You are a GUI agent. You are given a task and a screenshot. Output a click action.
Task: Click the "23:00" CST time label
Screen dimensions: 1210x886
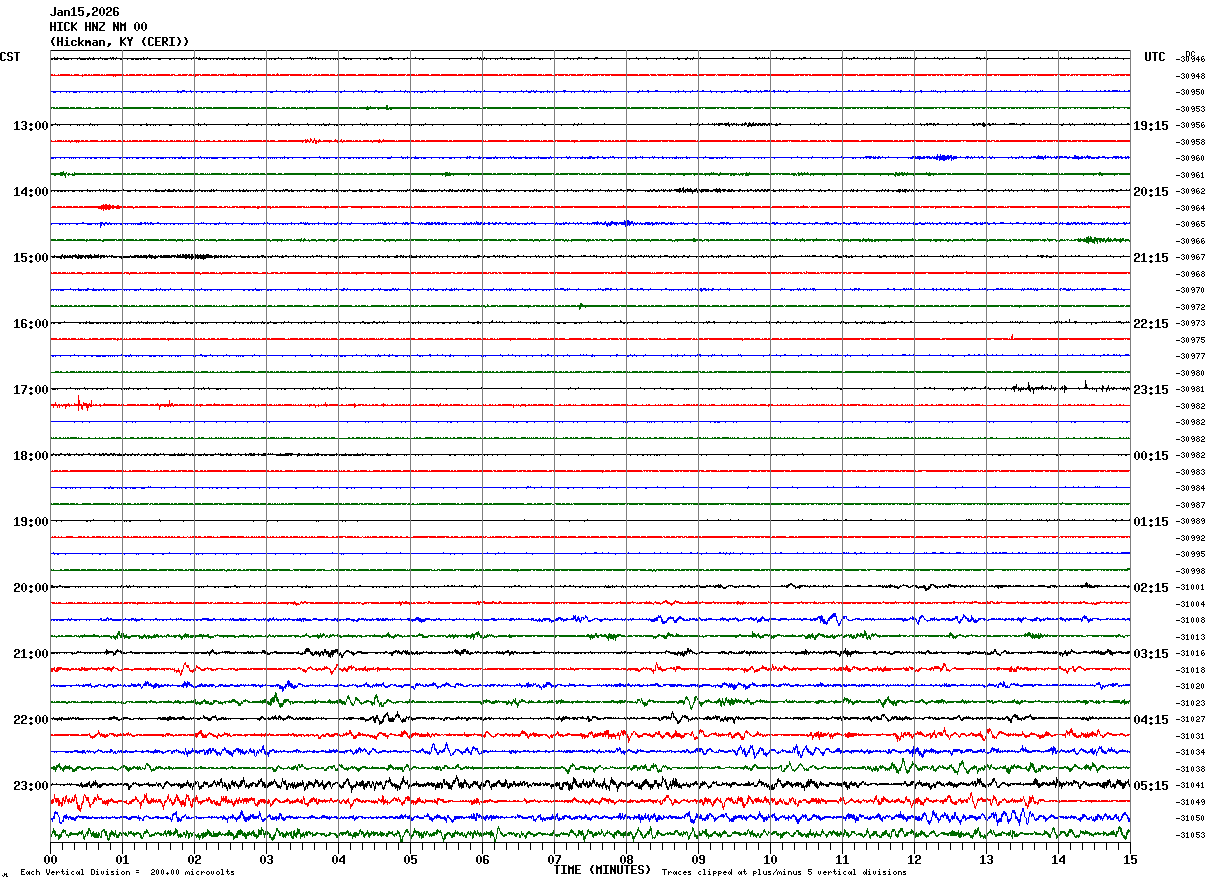click(31, 786)
